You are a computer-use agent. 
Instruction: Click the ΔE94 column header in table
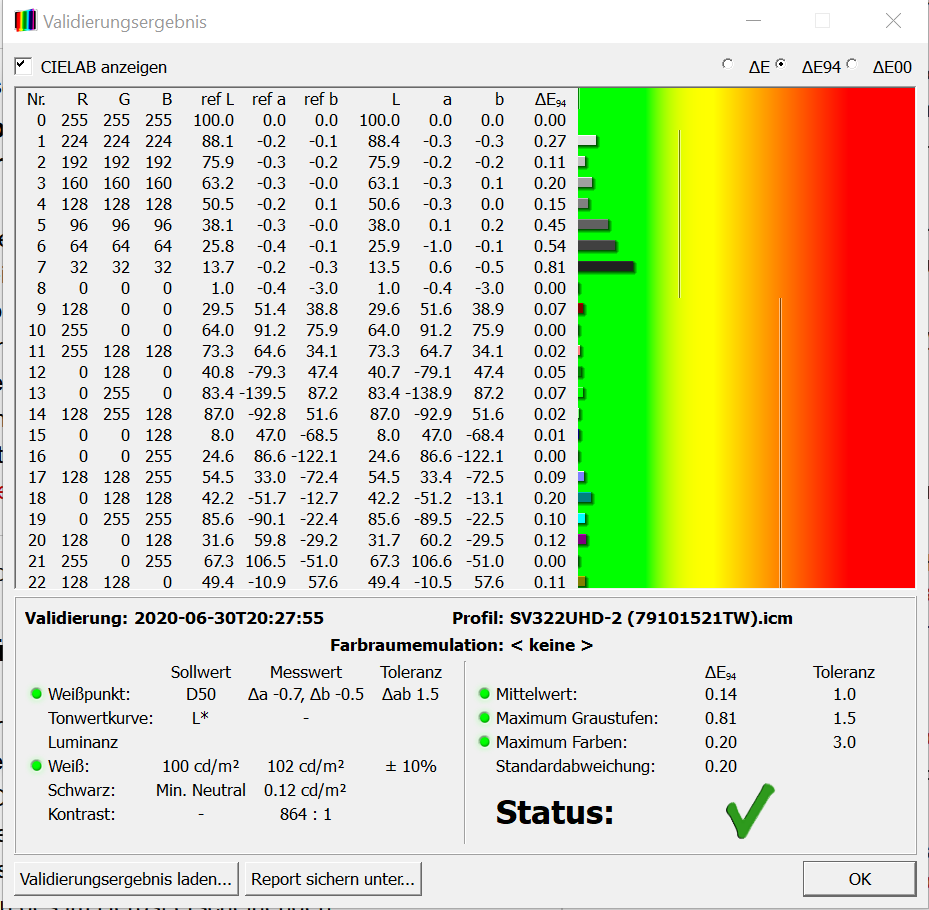pos(550,99)
